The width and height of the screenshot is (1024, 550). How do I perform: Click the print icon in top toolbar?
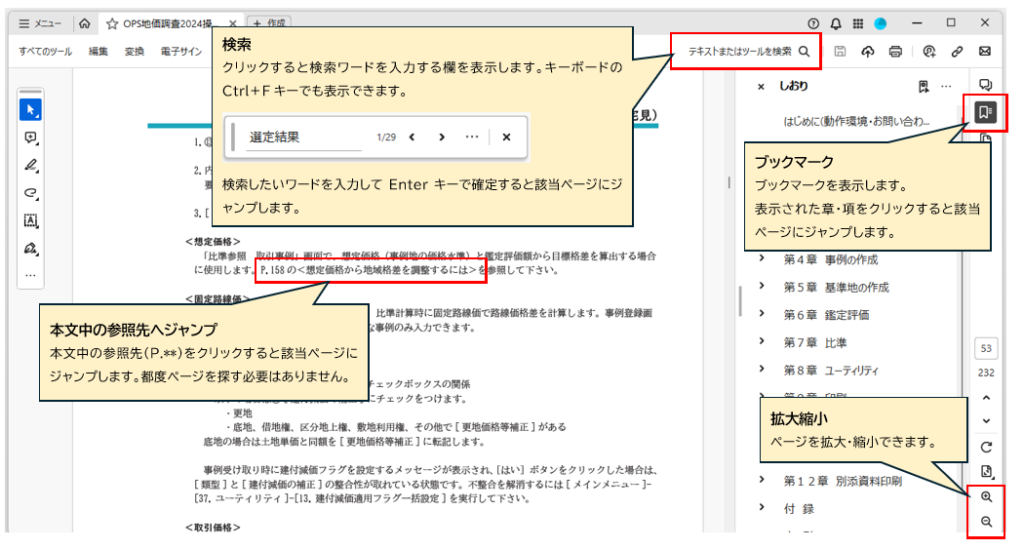(x=896, y=51)
